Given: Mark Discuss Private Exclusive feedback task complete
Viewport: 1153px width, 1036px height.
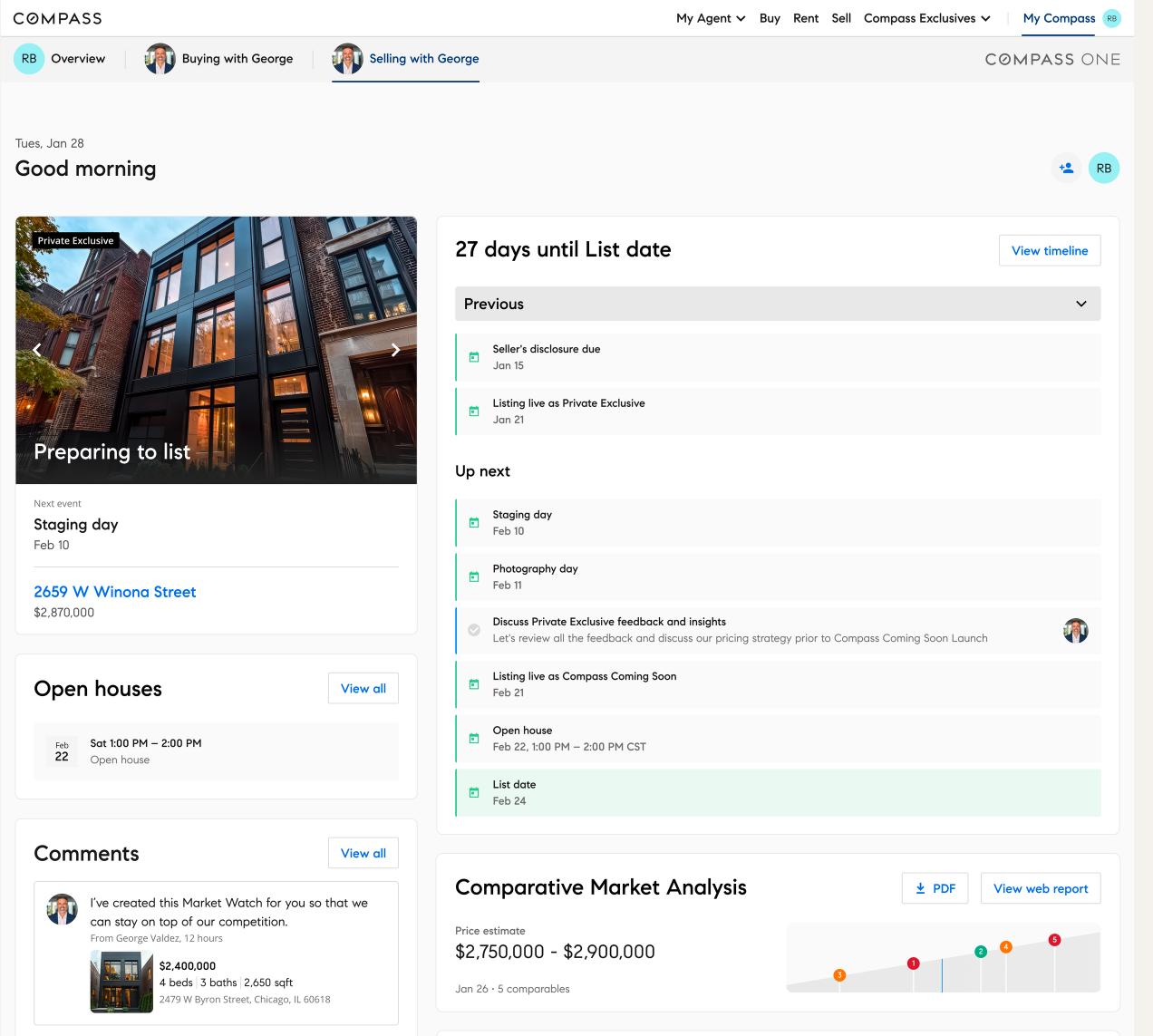Looking at the screenshot, I should point(473,630).
